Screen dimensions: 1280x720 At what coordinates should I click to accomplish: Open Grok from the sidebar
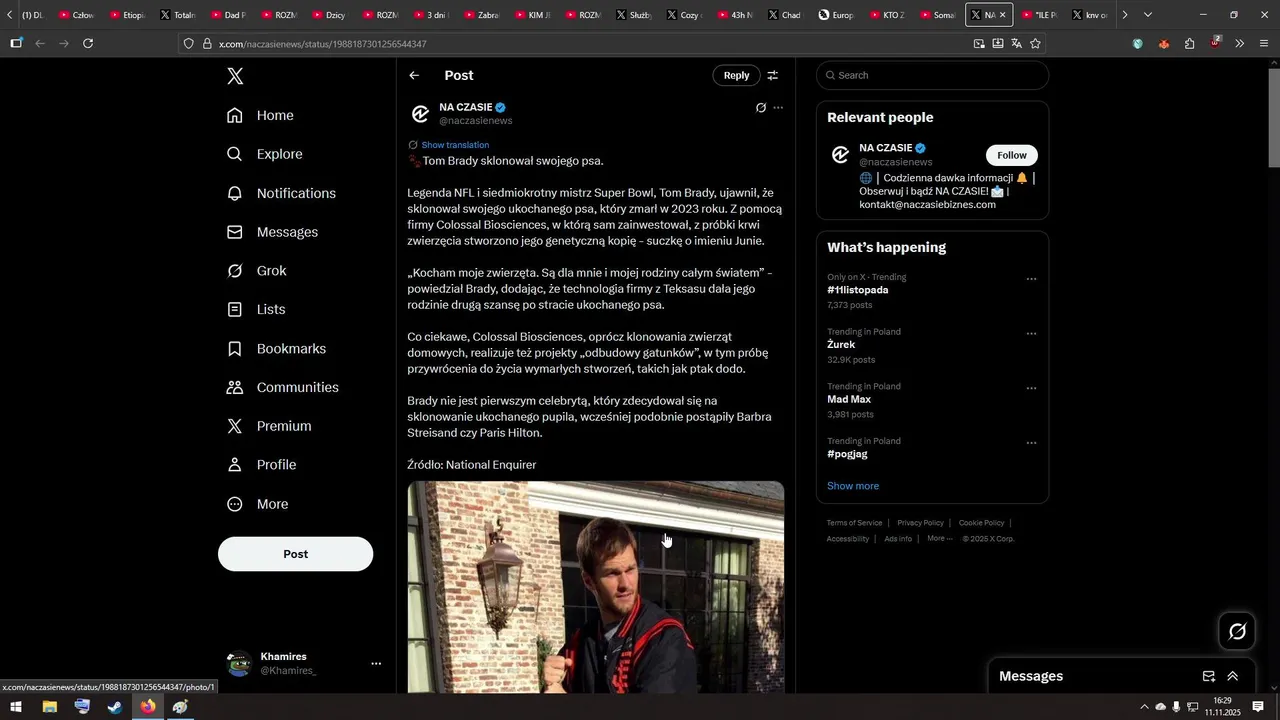pos(256,271)
